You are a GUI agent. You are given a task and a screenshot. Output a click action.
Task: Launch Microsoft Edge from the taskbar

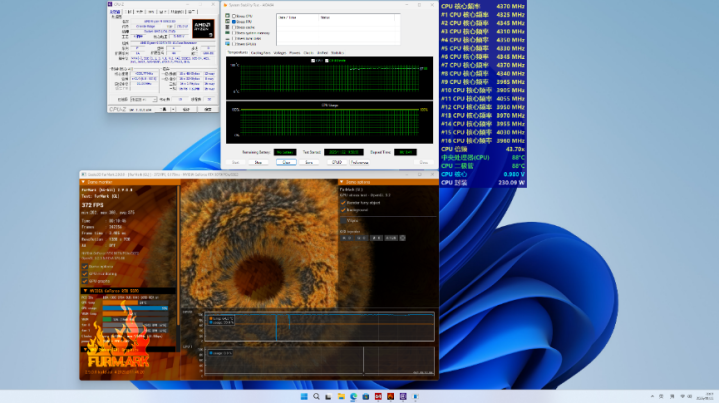(353, 396)
